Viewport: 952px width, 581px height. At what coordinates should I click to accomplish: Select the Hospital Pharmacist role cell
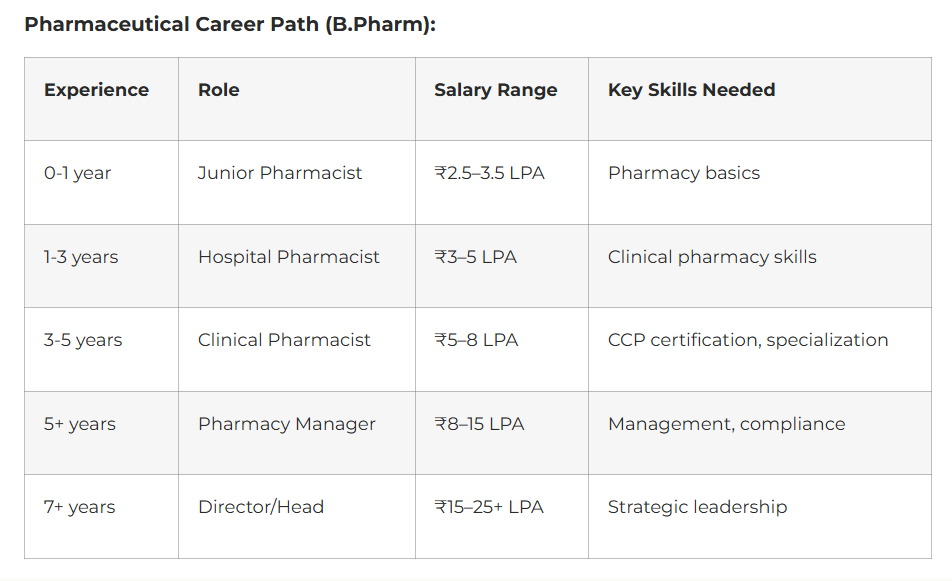coord(289,257)
